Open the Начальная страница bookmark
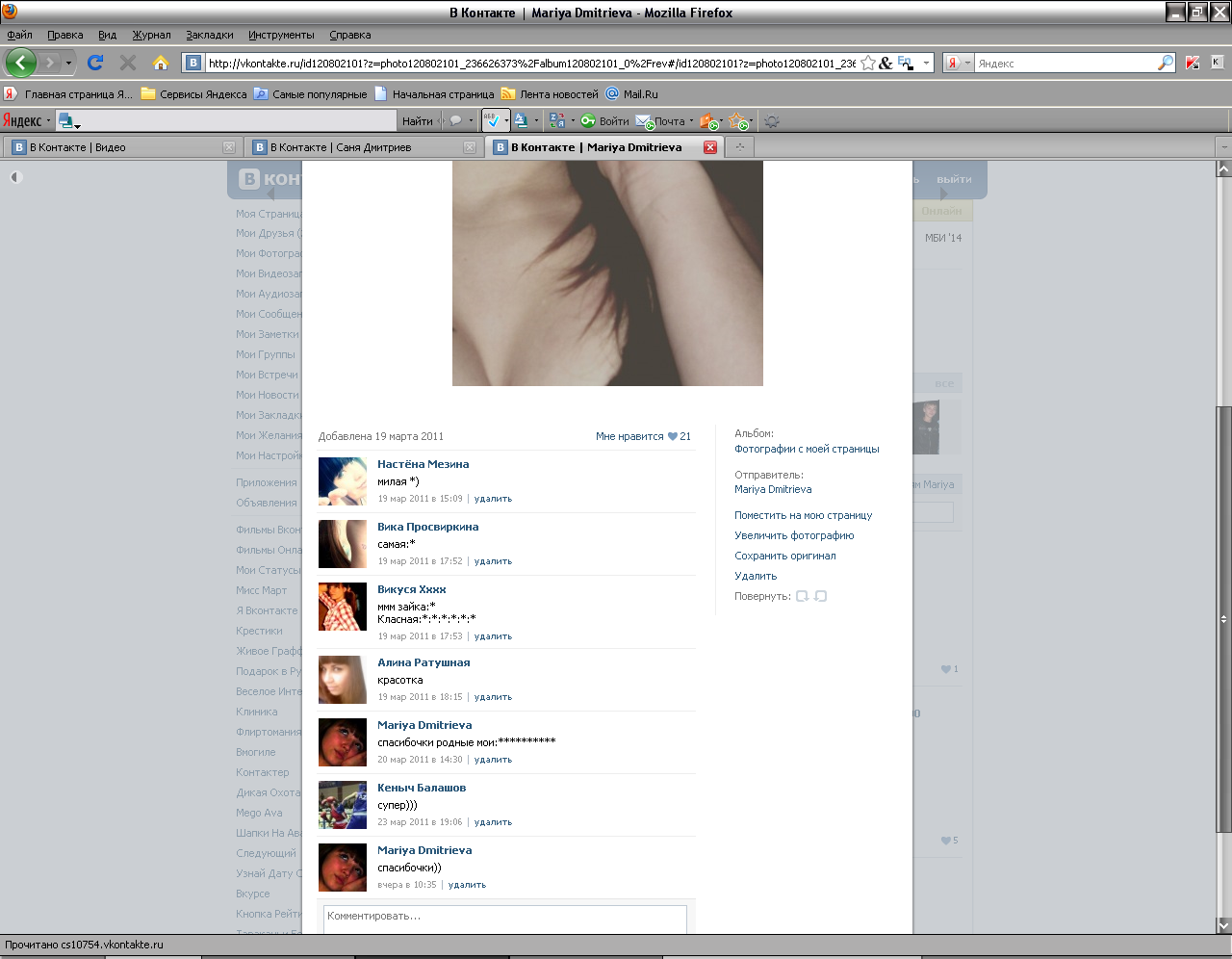The image size is (1232, 959). 434,94
